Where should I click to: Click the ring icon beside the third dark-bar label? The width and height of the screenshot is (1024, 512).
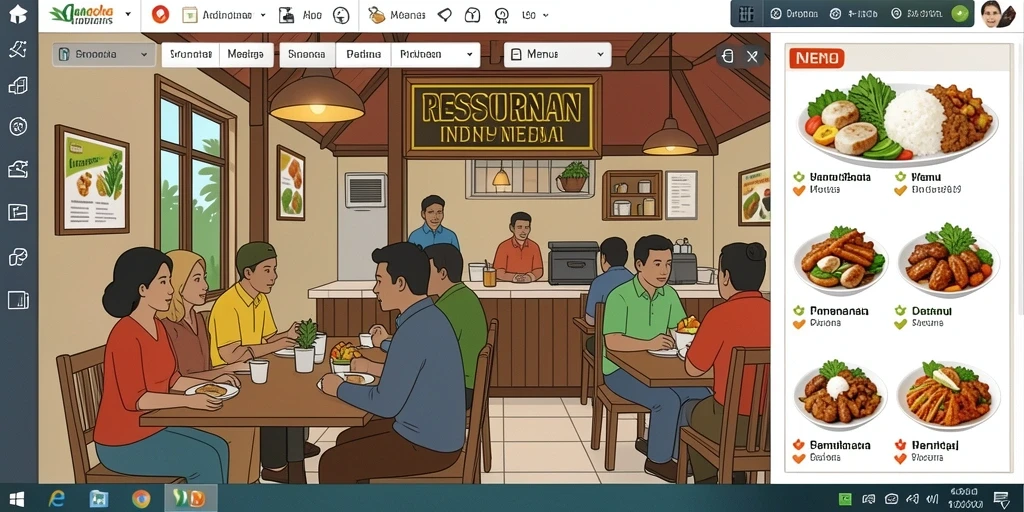896,14
